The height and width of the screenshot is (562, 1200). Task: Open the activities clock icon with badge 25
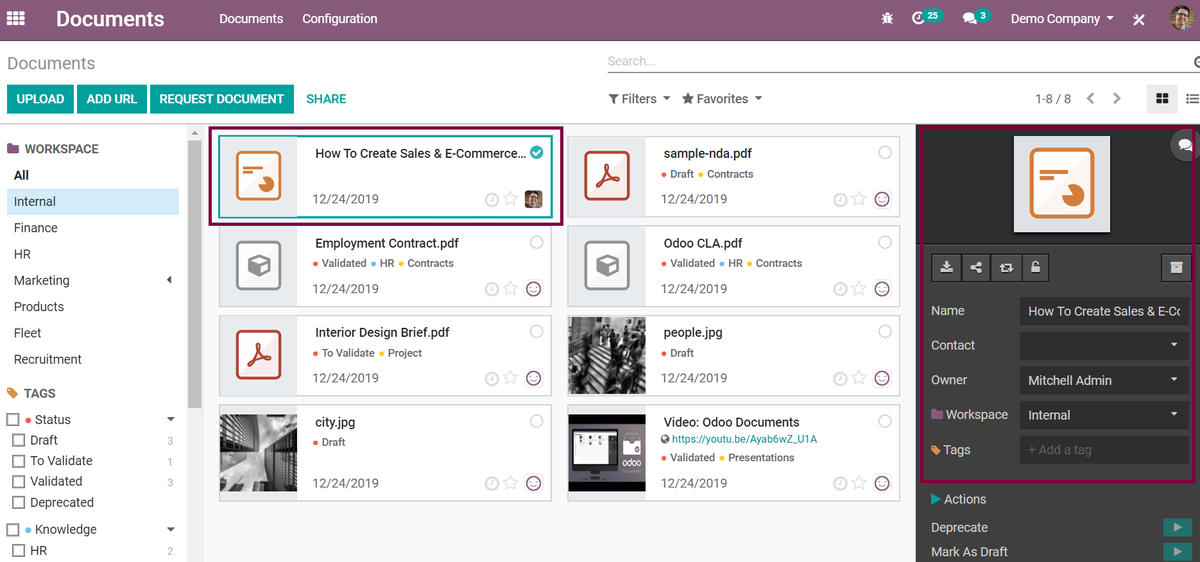coord(920,19)
